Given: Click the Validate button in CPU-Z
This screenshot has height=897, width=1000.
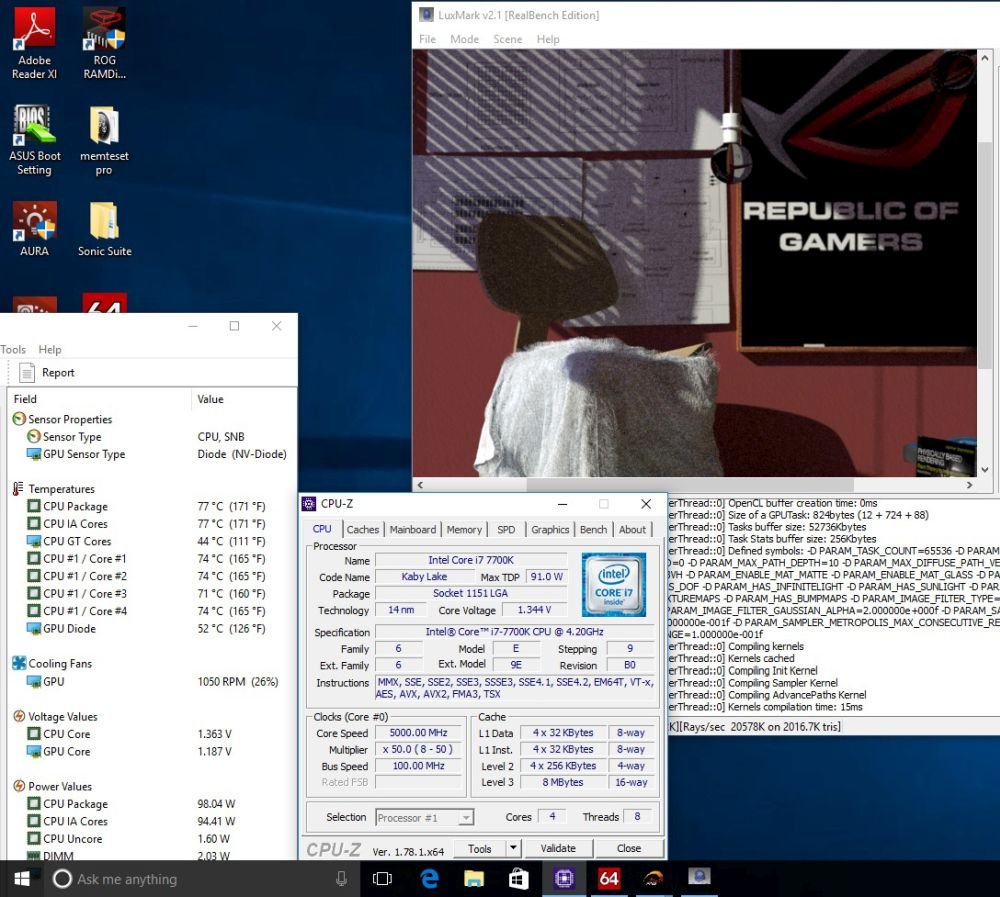Looking at the screenshot, I should coord(558,848).
